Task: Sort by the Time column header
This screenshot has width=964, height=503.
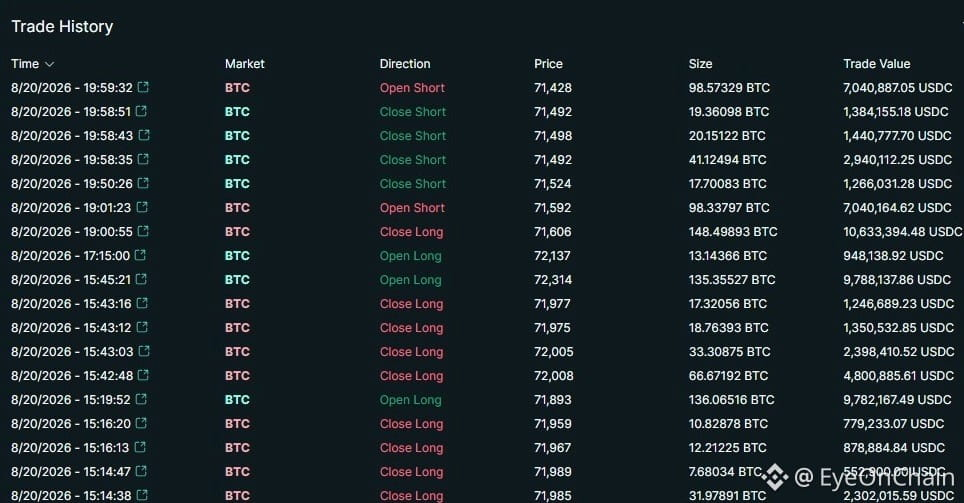Action: pyautogui.click(x=25, y=64)
